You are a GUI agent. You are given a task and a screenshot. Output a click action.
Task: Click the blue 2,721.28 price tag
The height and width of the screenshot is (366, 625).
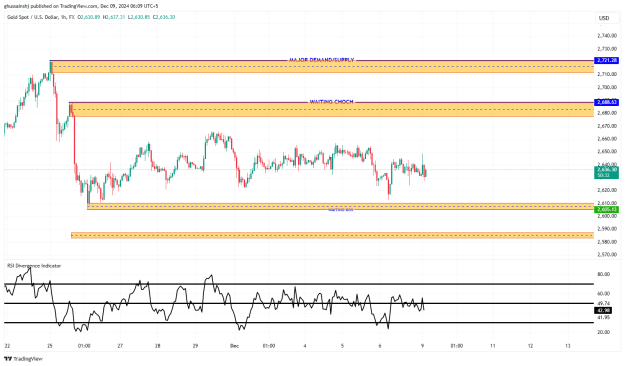click(x=606, y=60)
